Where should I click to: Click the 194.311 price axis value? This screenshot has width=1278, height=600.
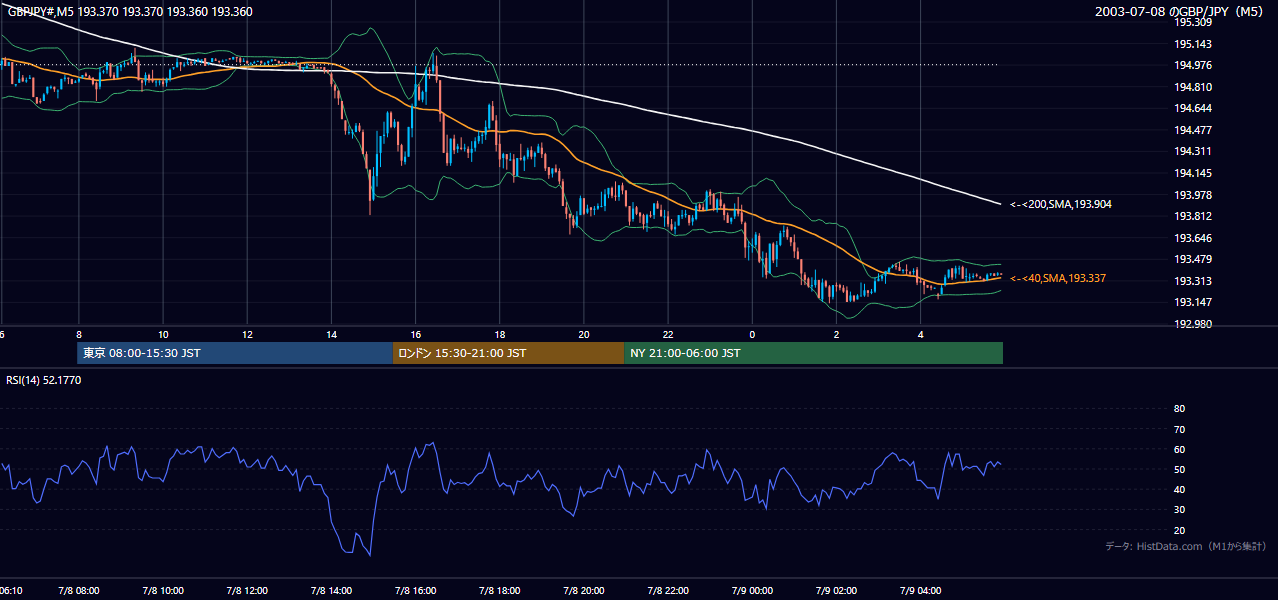pyautogui.click(x=1193, y=151)
